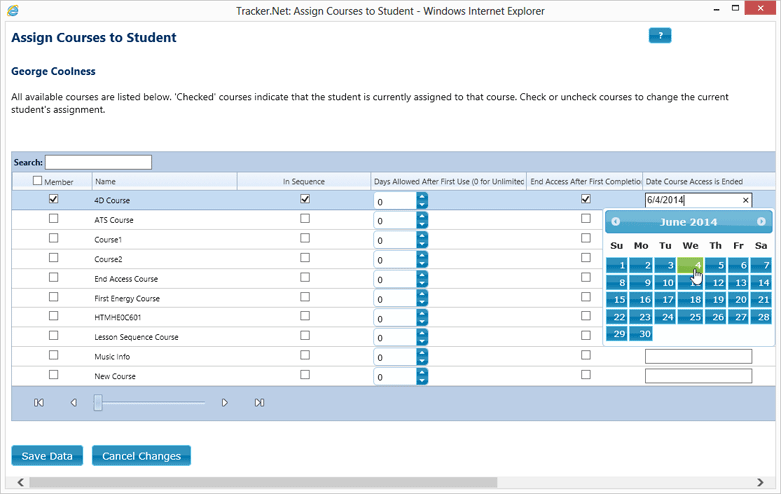Uncheck Member for 4D Course
The width and height of the screenshot is (781, 494).
click(x=53, y=199)
